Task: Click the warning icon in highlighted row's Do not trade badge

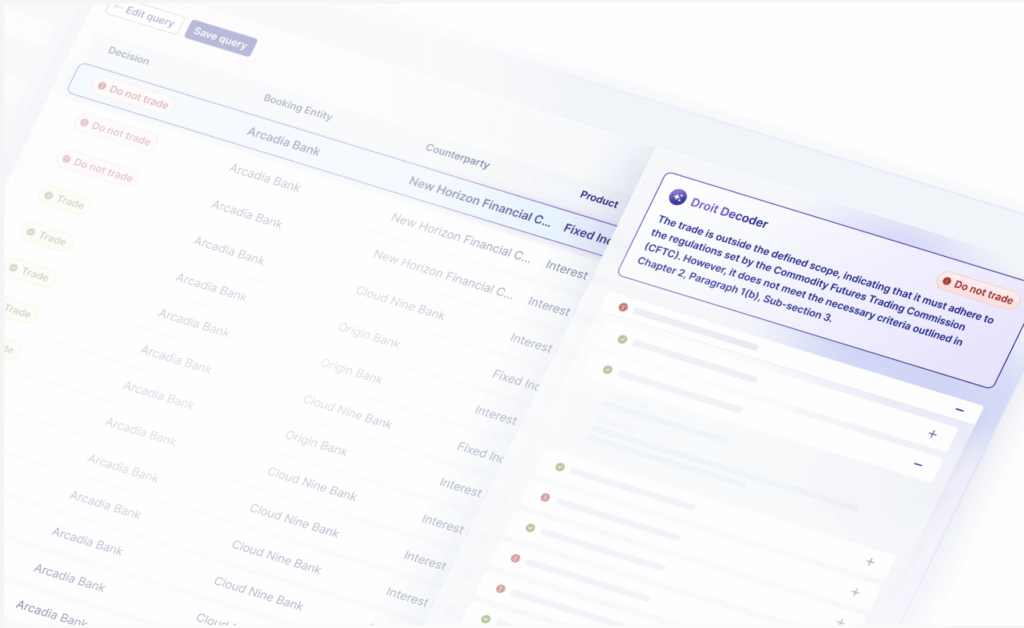Action: pyautogui.click(x=102, y=88)
